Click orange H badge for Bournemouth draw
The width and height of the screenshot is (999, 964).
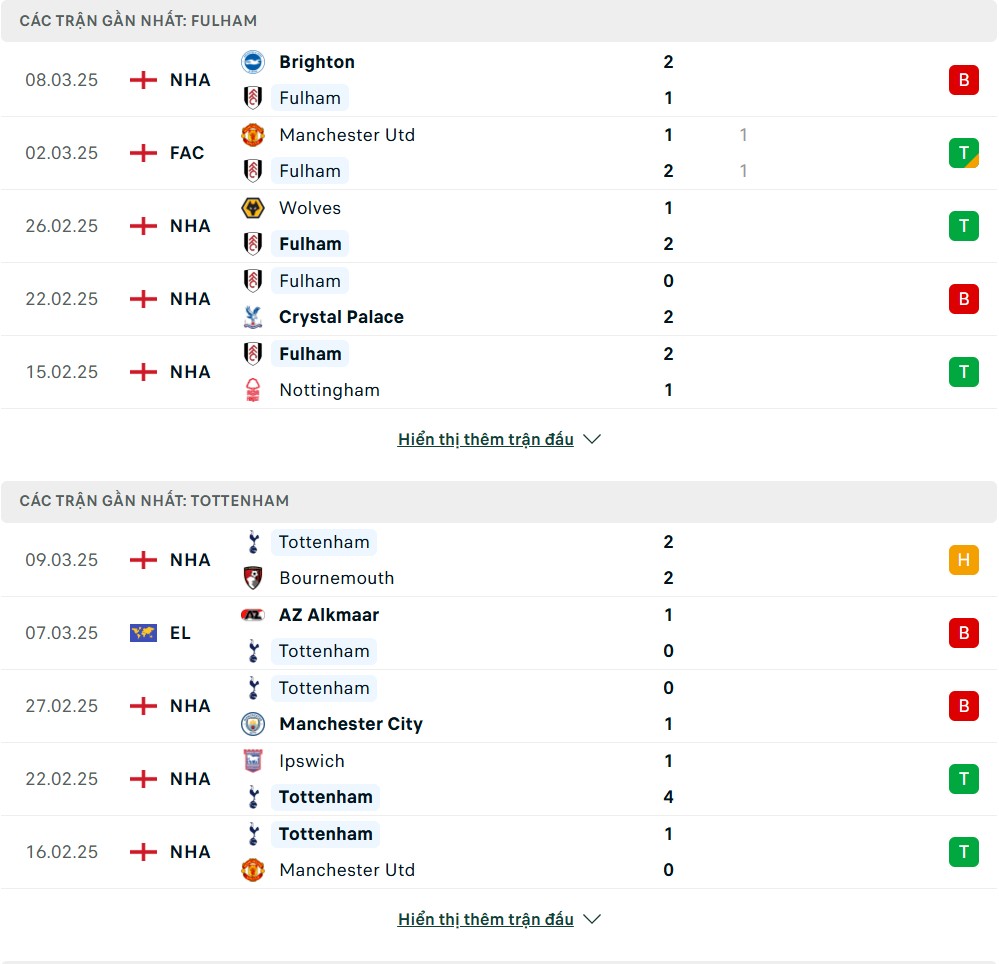point(963,559)
